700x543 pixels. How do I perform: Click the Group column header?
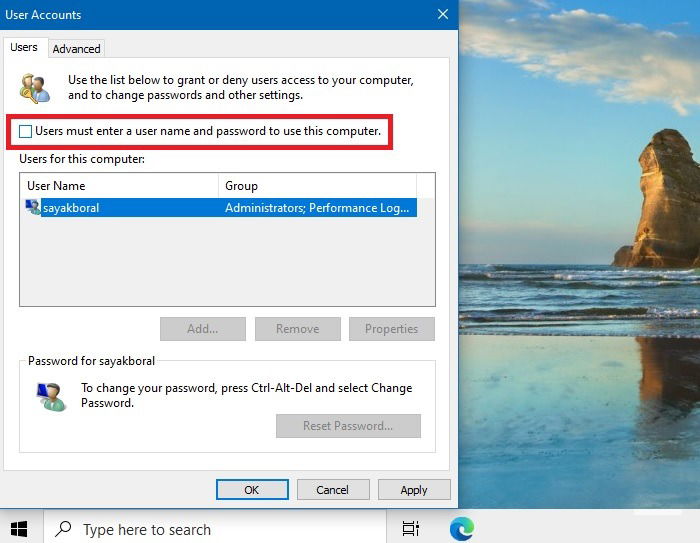[x=317, y=186]
